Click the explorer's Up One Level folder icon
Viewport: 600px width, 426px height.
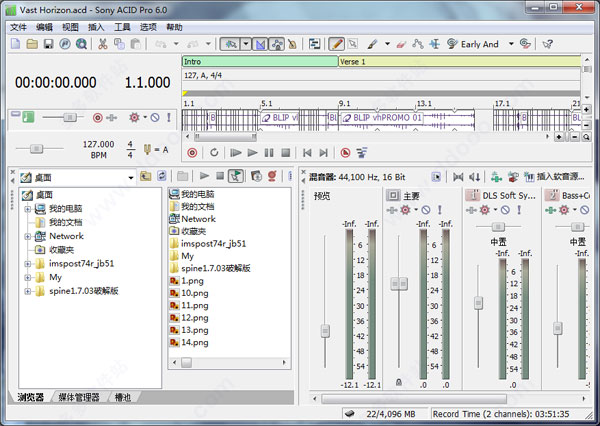click(146, 177)
